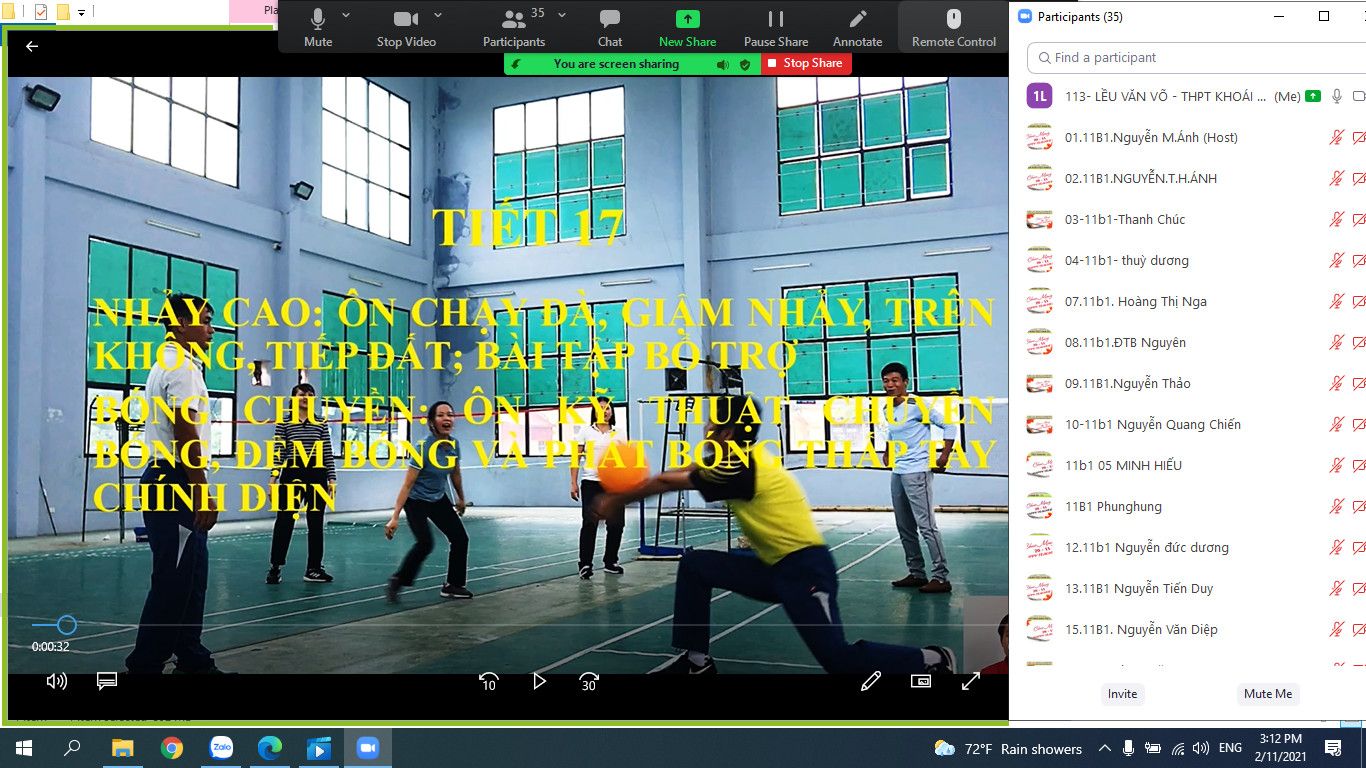Click the Annotate pencil icon in Zoom toolbar
This screenshot has height=768, width=1366.
[x=857, y=20]
